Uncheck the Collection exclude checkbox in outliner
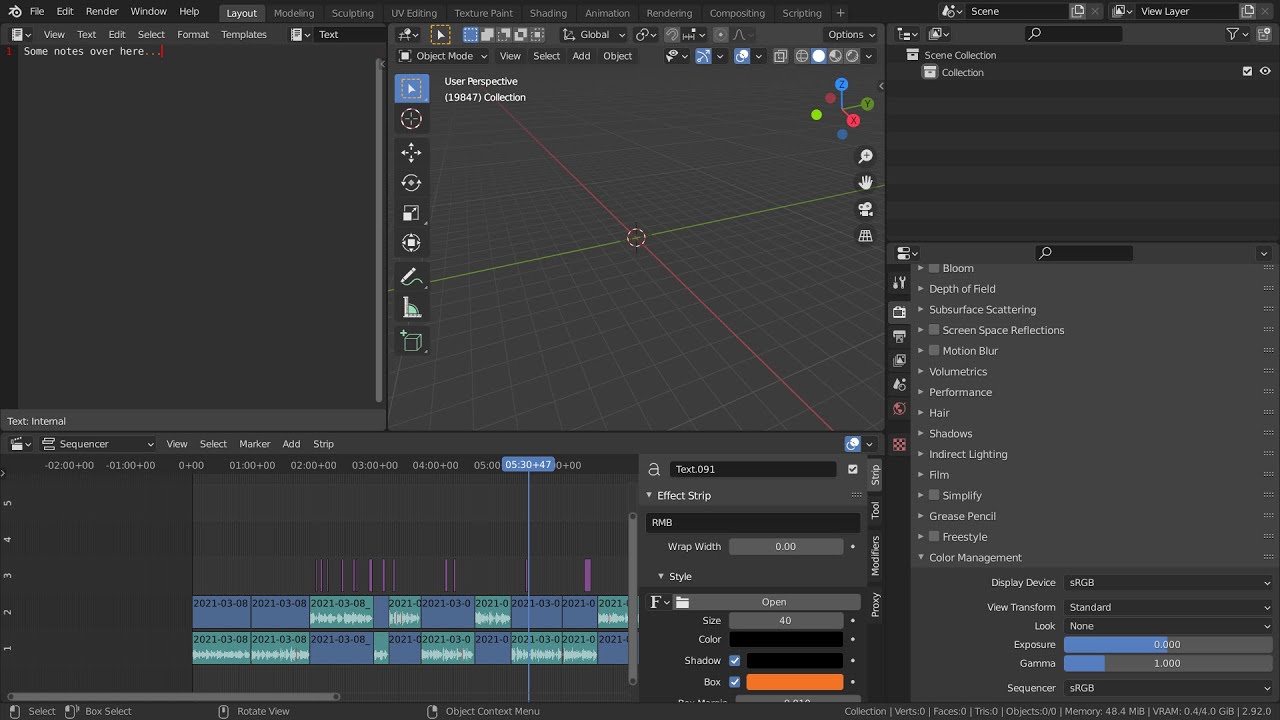Screen dimensions: 1280x720 click(x=1247, y=72)
